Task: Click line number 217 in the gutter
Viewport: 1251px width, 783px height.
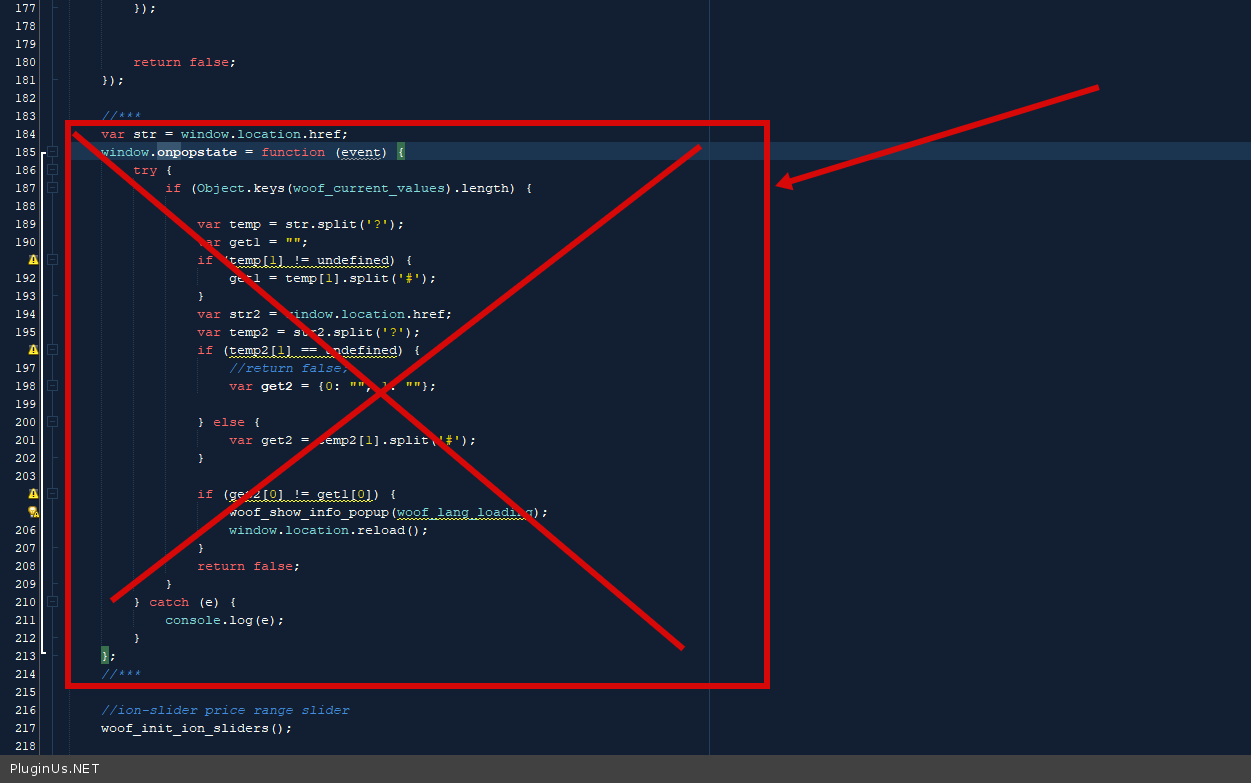Action: pos(26,728)
